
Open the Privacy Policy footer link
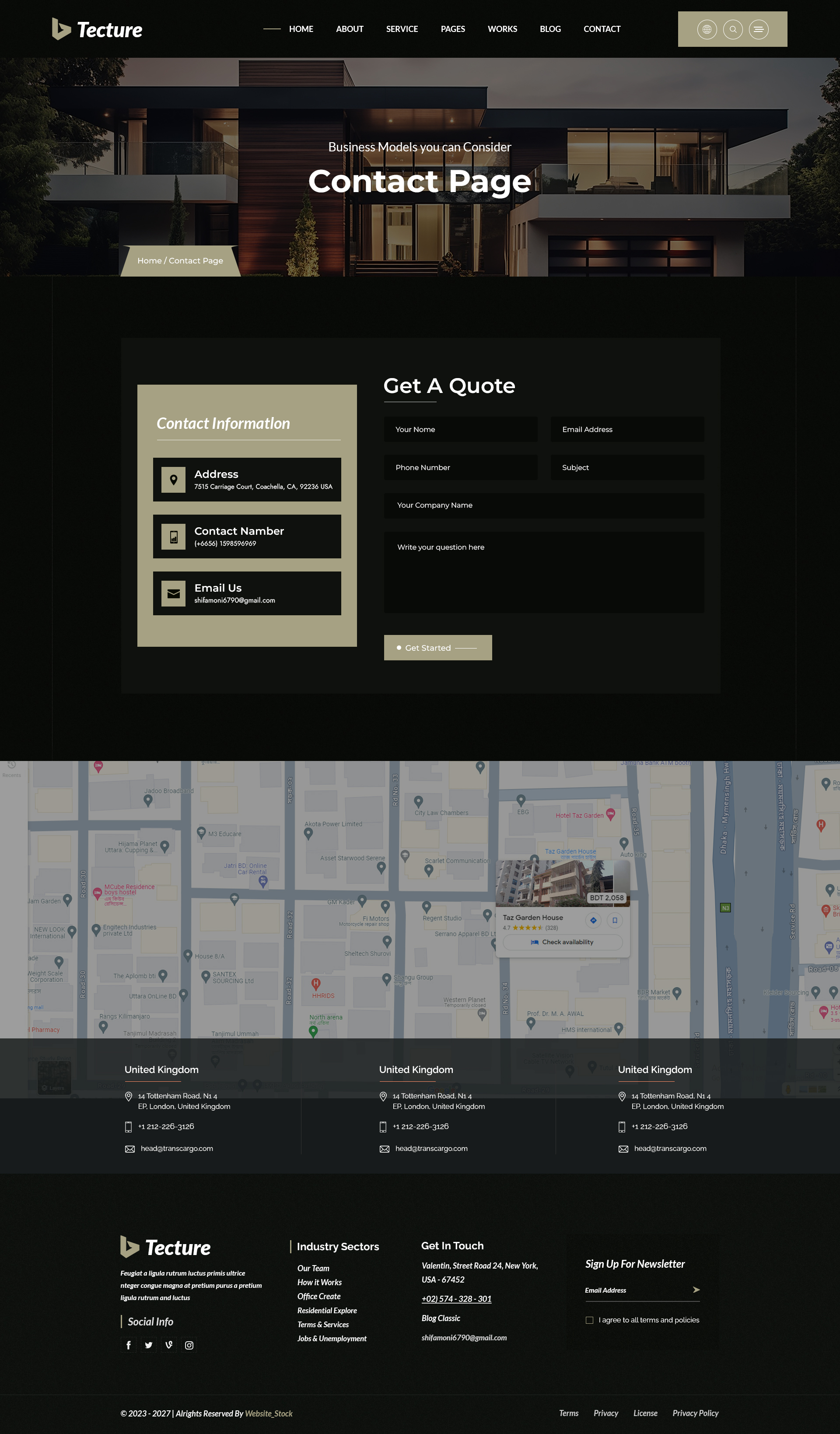click(696, 1413)
